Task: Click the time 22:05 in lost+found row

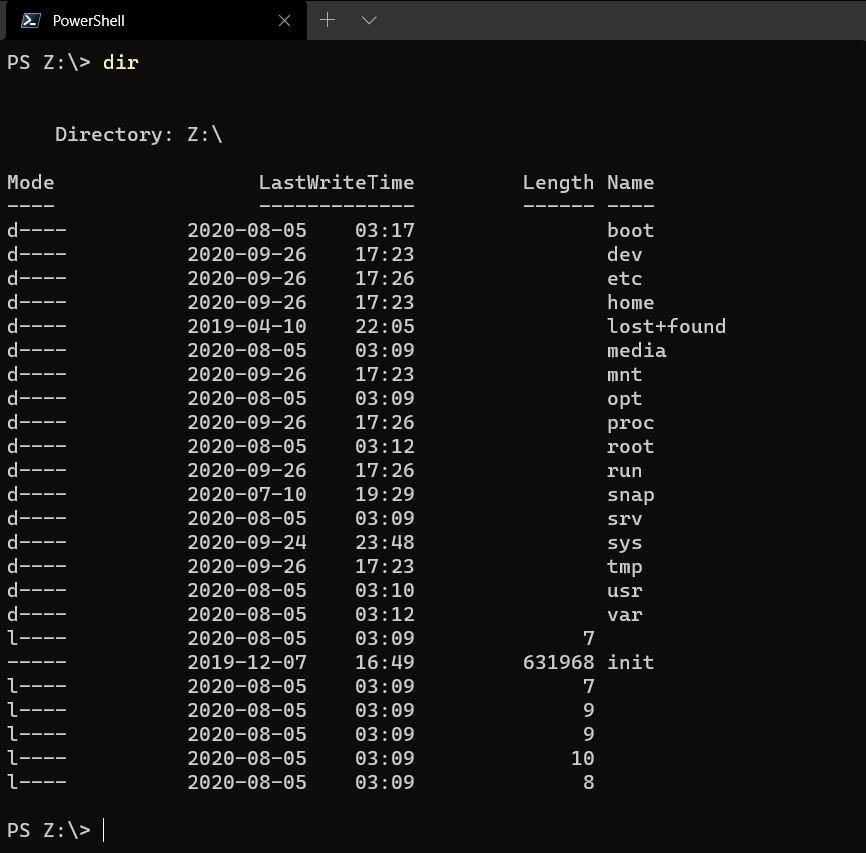Action: coord(384,326)
